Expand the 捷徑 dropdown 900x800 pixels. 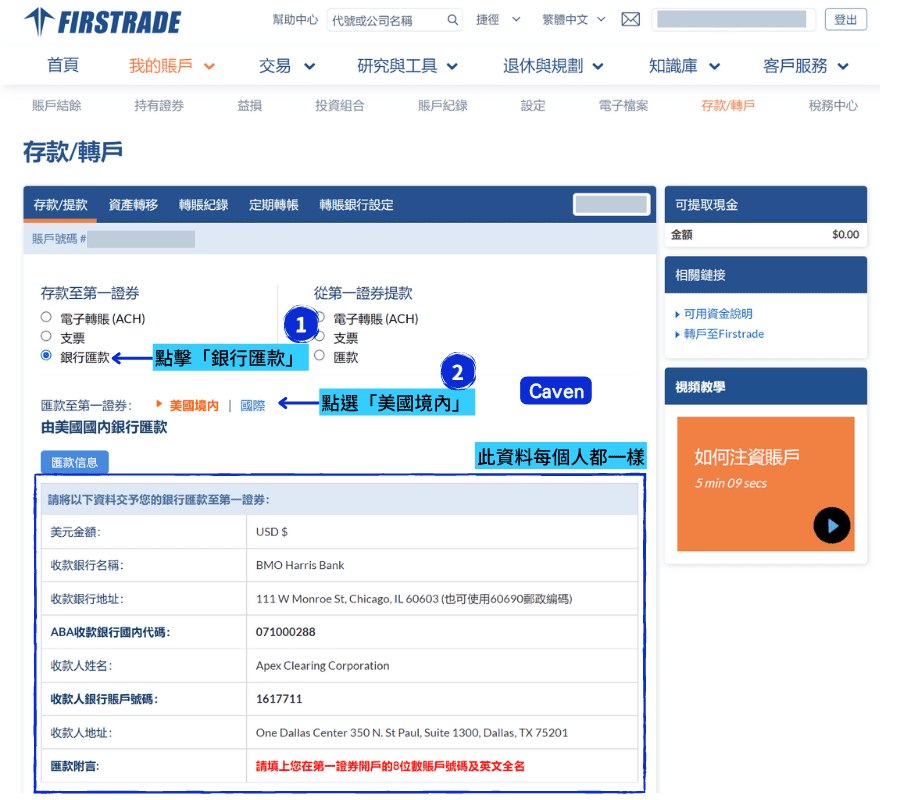pos(496,18)
